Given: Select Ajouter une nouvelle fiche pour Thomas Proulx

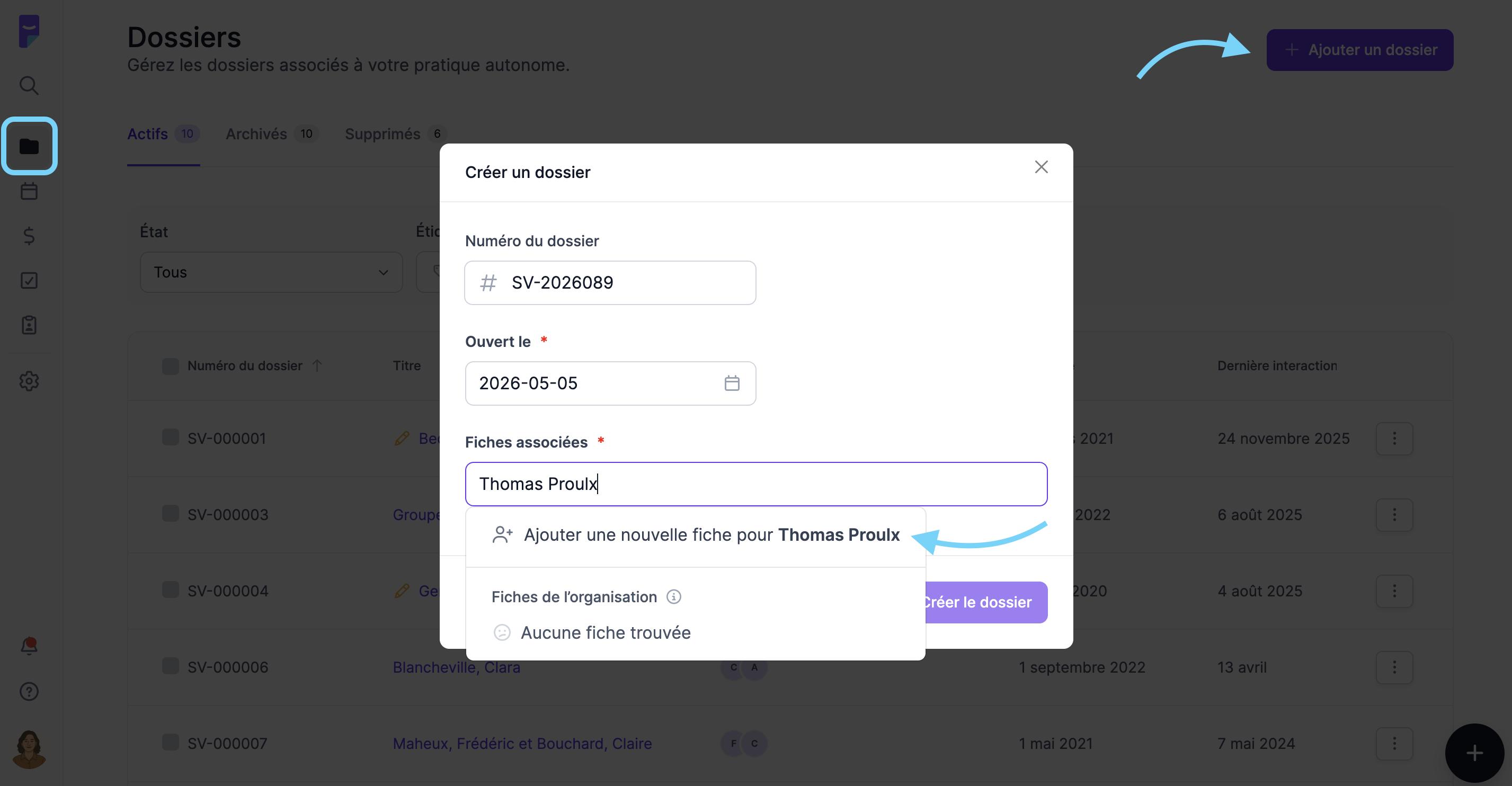Looking at the screenshot, I should [x=696, y=535].
